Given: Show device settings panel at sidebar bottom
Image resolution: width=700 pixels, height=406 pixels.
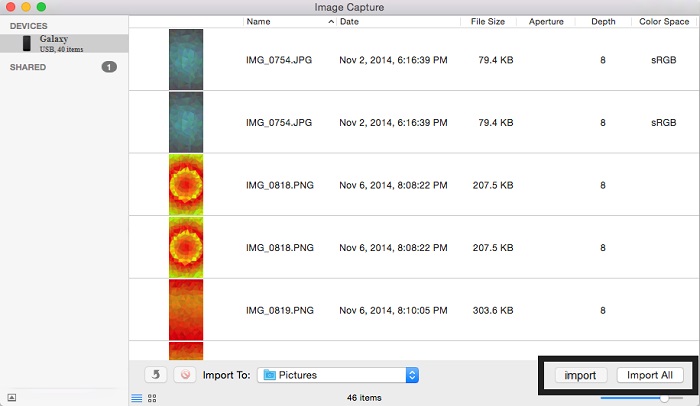Looking at the screenshot, I should [11, 398].
